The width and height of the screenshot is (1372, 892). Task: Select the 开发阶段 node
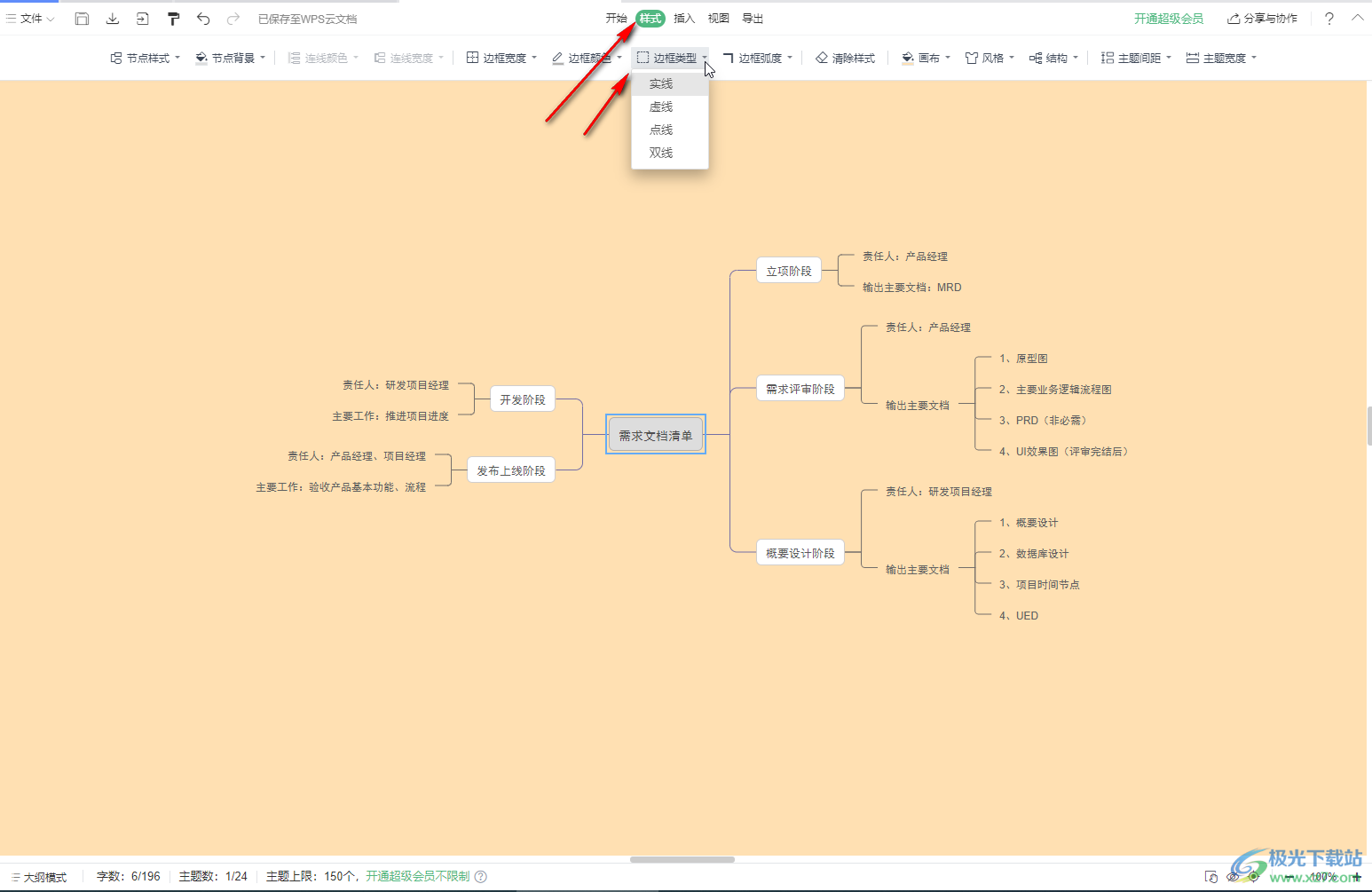(x=523, y=399)
